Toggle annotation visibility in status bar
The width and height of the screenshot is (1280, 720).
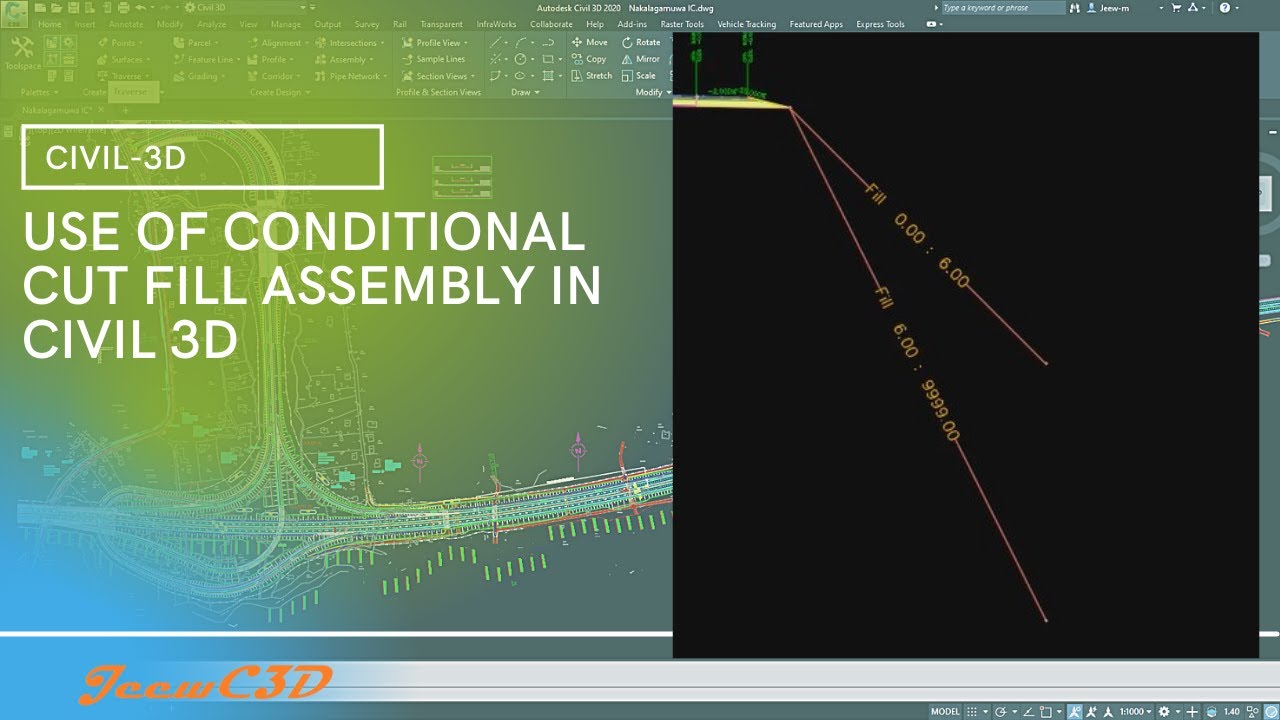pyautogui.click(x=1074, y=711)
